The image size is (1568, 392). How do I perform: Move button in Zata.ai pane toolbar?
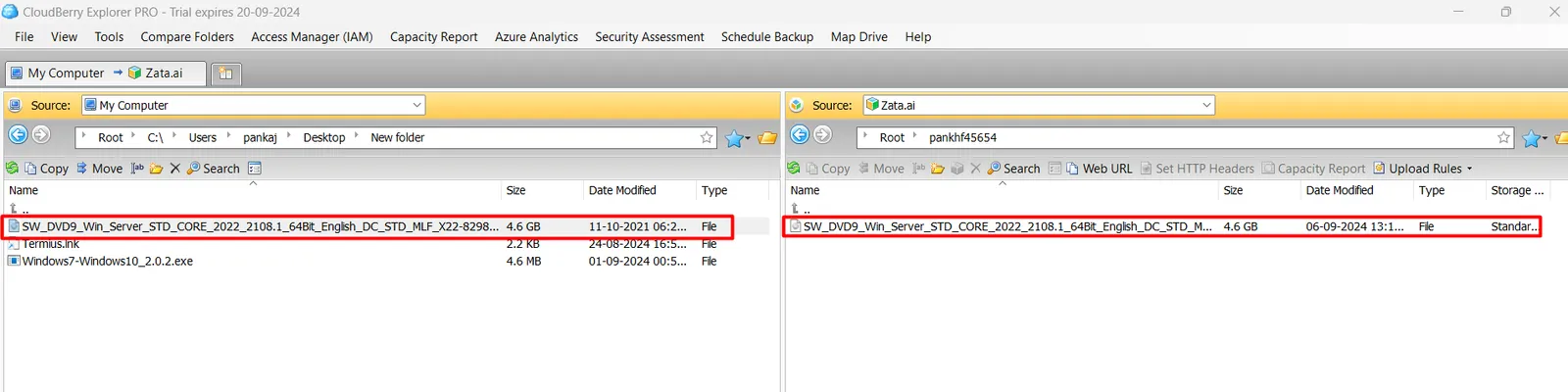[x=881, y=169]
